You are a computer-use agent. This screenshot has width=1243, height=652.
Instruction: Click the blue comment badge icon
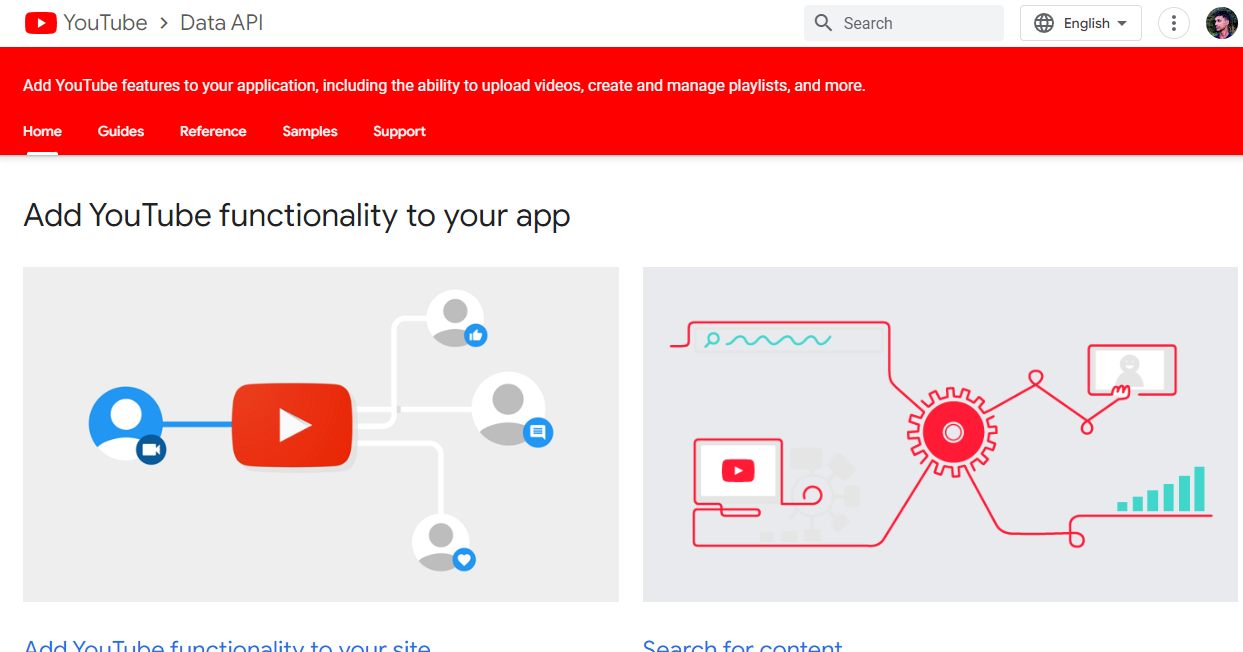(537, 432)
